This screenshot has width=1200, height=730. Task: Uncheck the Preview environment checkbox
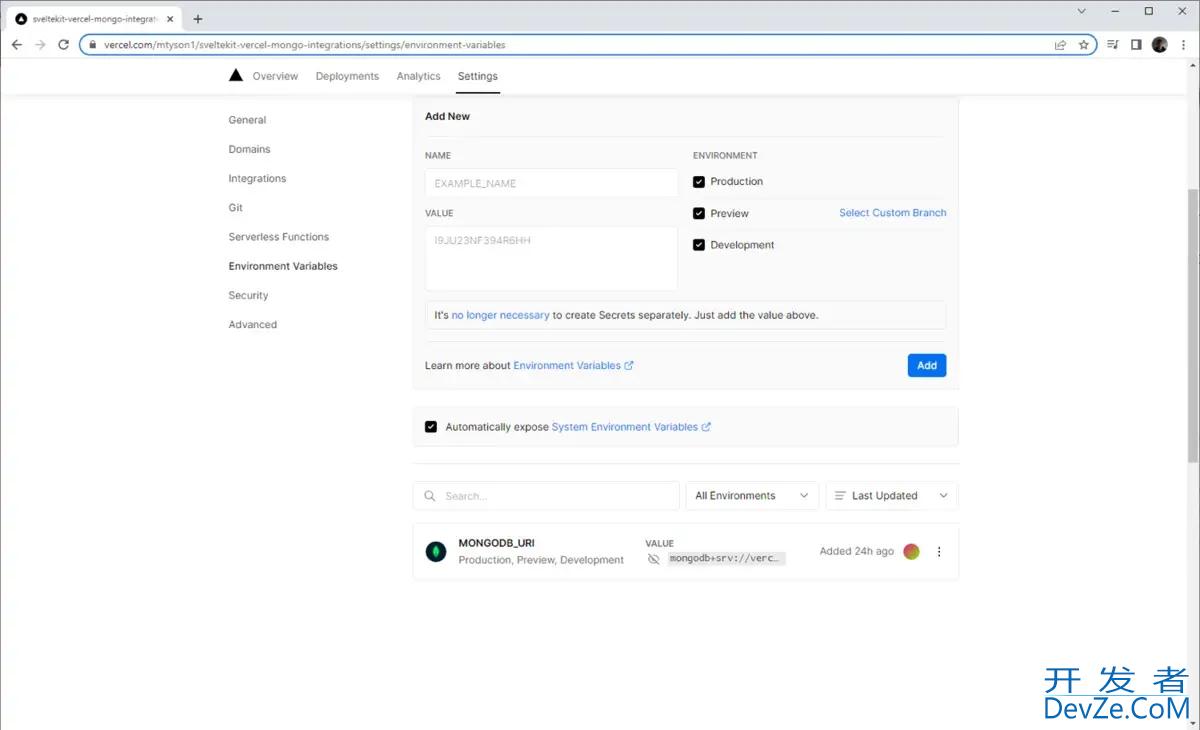(699, 214)
